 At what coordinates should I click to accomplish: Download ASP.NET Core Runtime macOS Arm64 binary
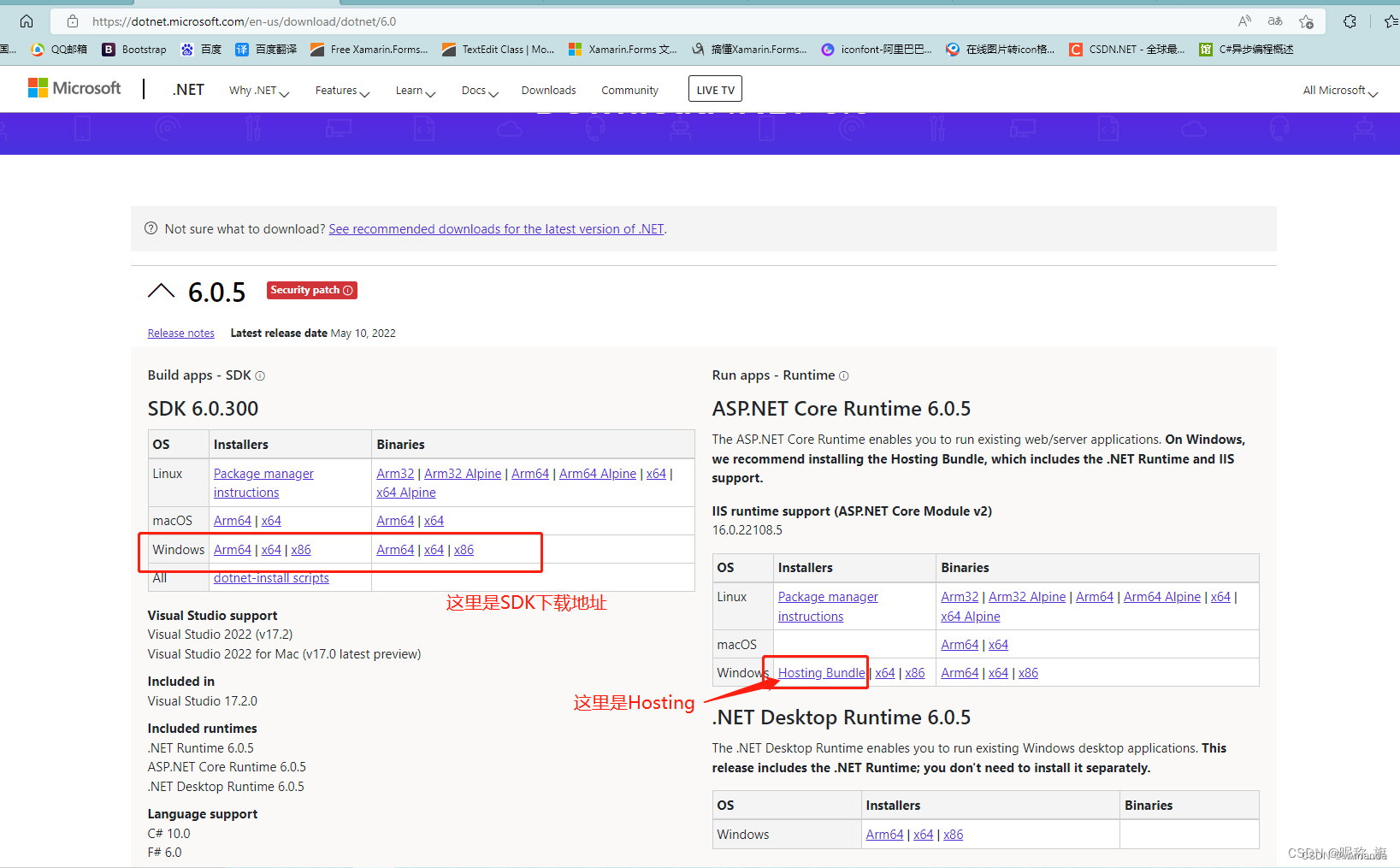[960, 645]
